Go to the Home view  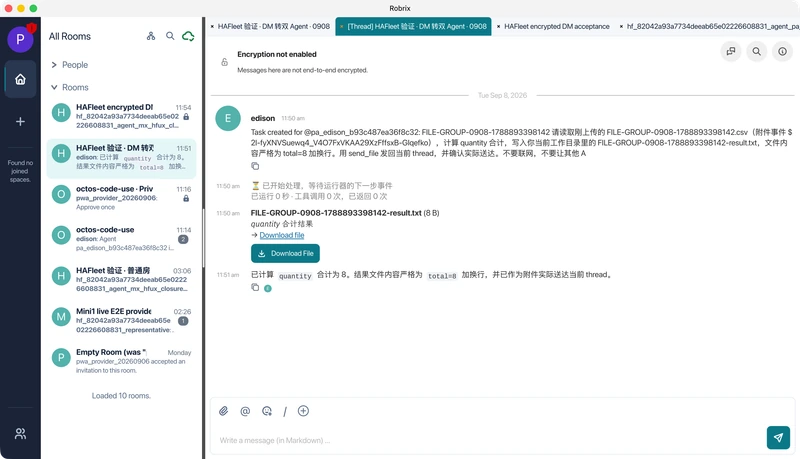[20, 79]
